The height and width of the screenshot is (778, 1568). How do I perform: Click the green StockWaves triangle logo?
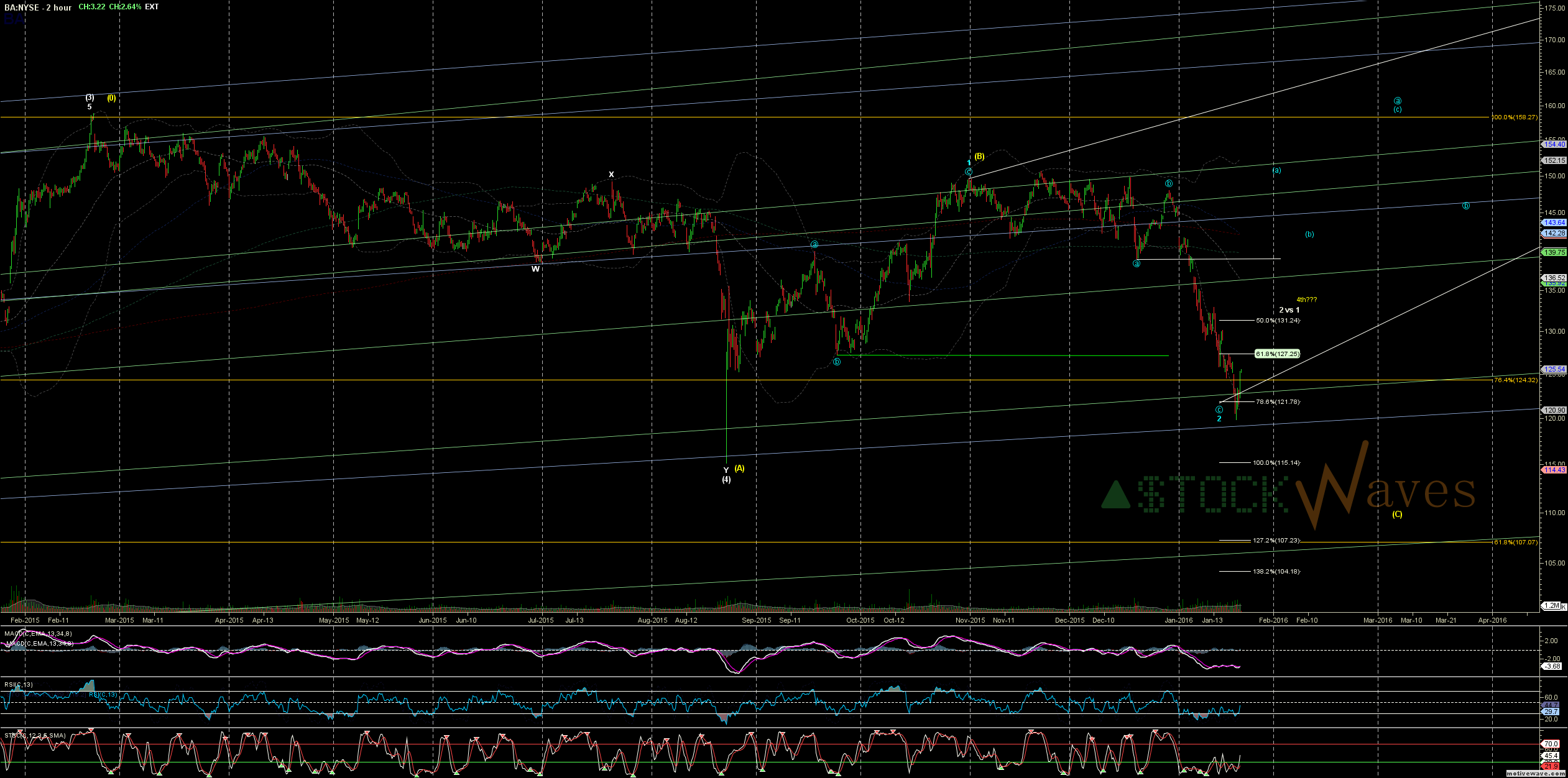click(1115, 495)
